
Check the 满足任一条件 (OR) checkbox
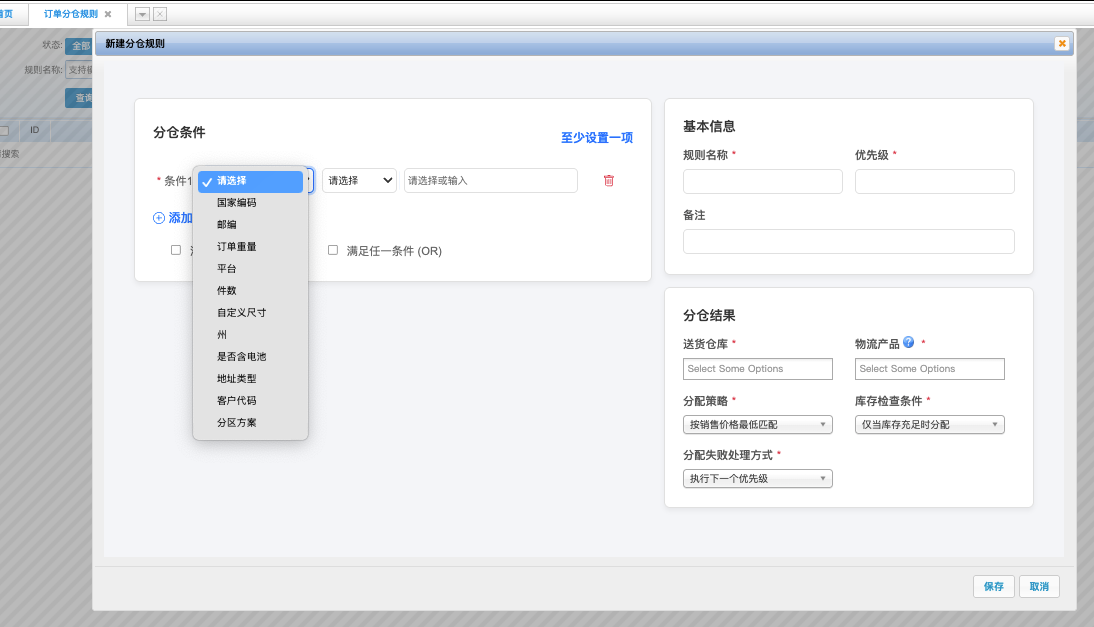click(333, 249)
